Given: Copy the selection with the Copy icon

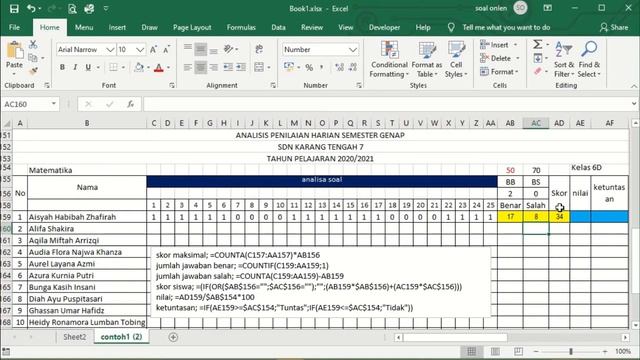Looking at the screenshot, I should [33, 58].
